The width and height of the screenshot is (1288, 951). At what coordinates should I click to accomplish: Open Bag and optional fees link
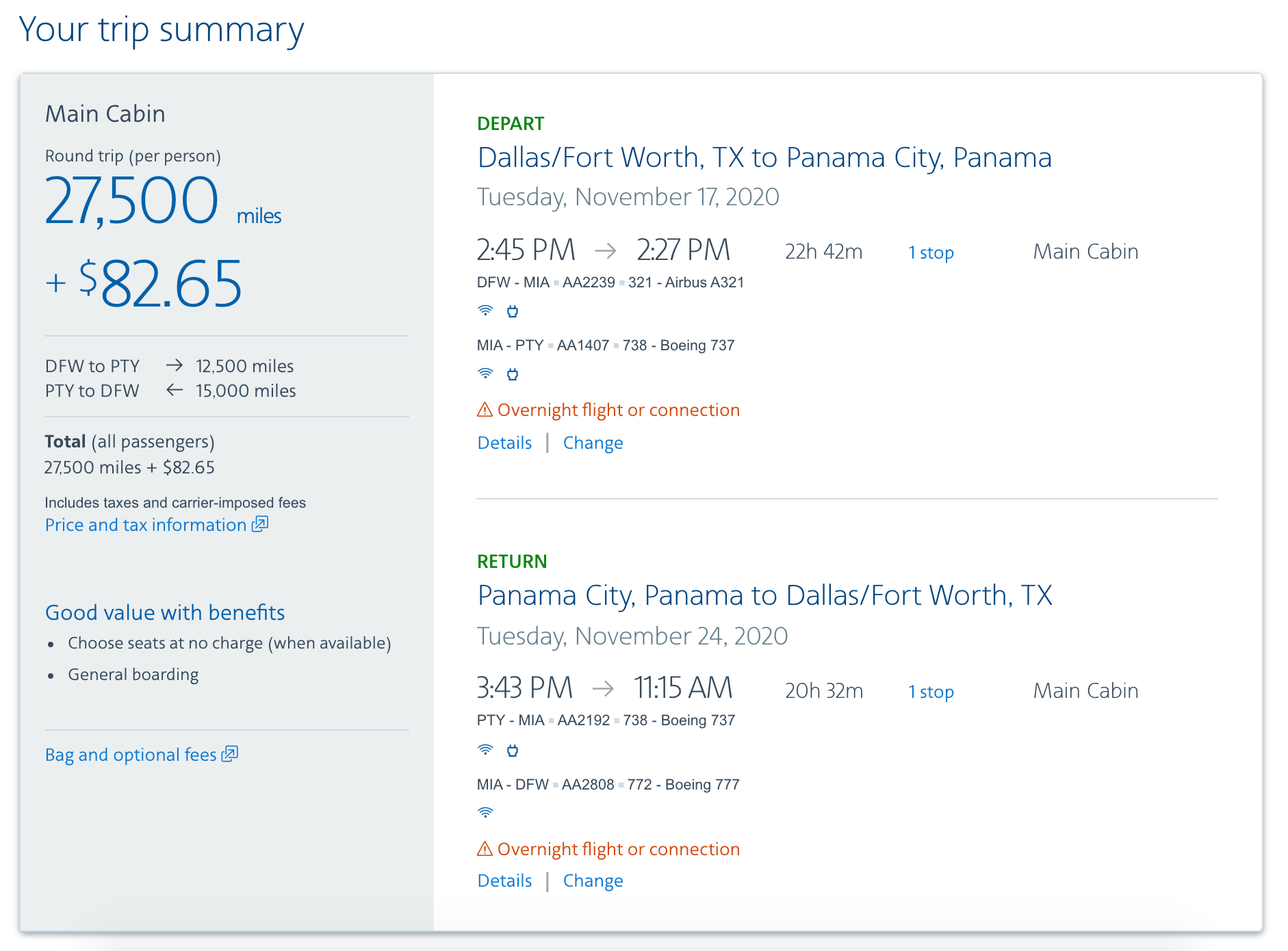[x=131, y=755]
